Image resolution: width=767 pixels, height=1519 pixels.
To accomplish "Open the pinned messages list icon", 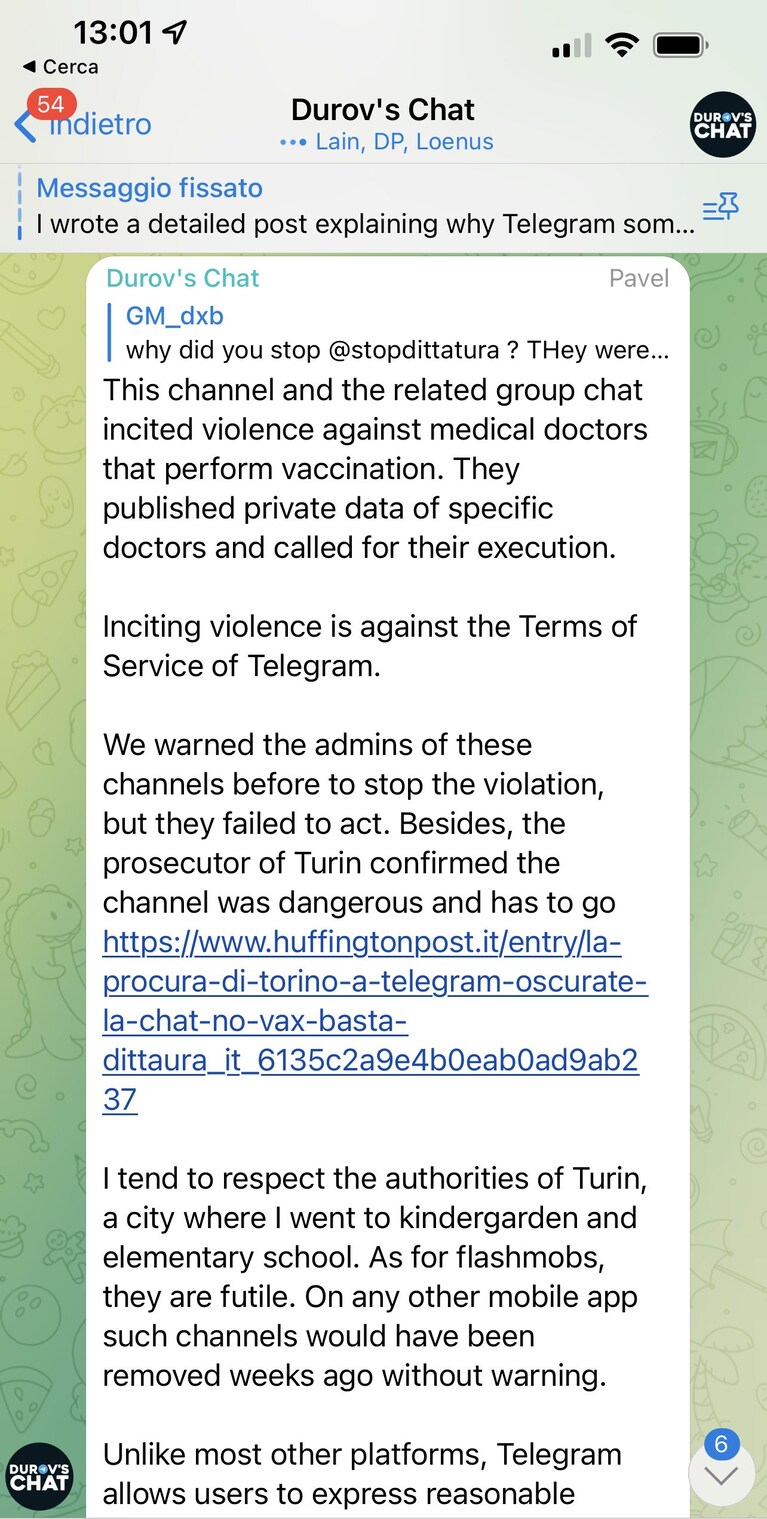I will click(x=721, y=207).
